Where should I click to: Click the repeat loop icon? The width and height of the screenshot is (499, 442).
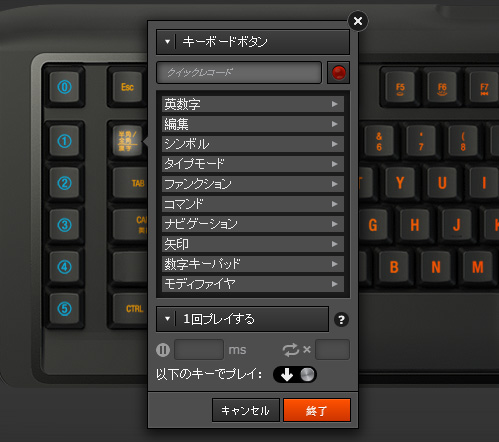tap(291, 350)
